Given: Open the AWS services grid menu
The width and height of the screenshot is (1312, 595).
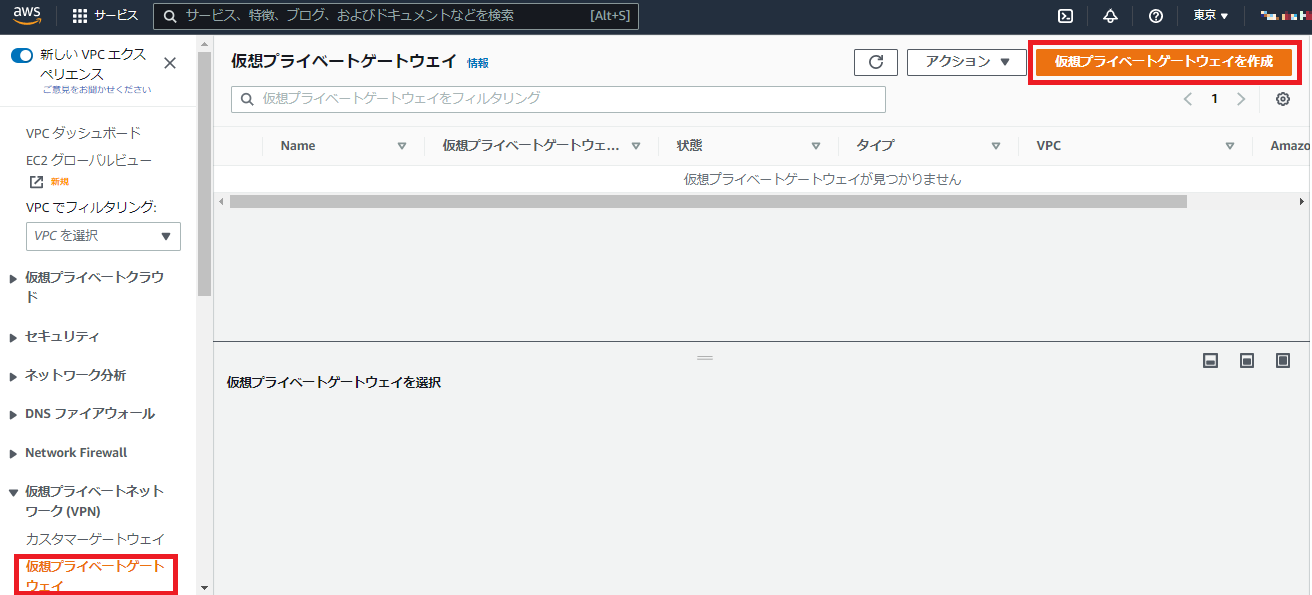Looking at the screenshot, I should pyautogui.click(x=81, y=16).
